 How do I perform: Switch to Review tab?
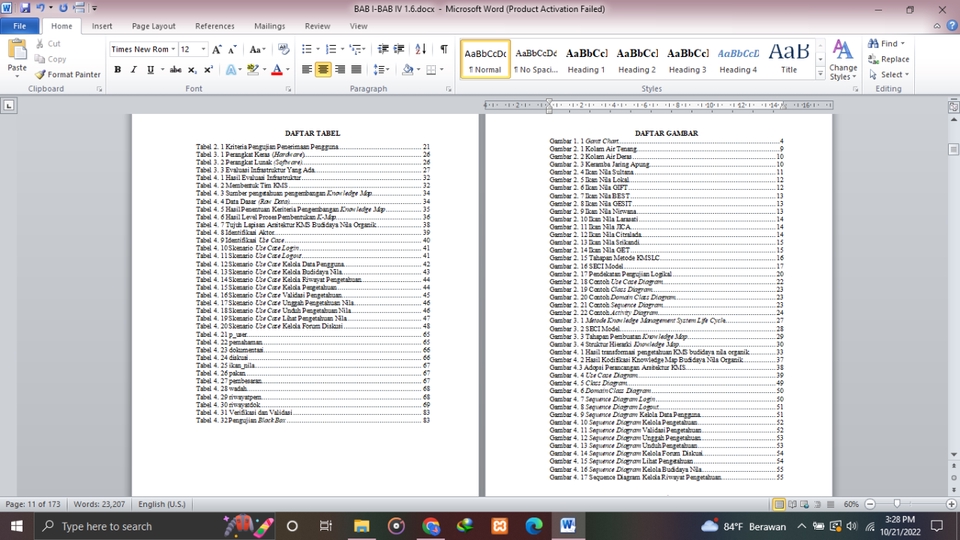(x=317, y=26)
